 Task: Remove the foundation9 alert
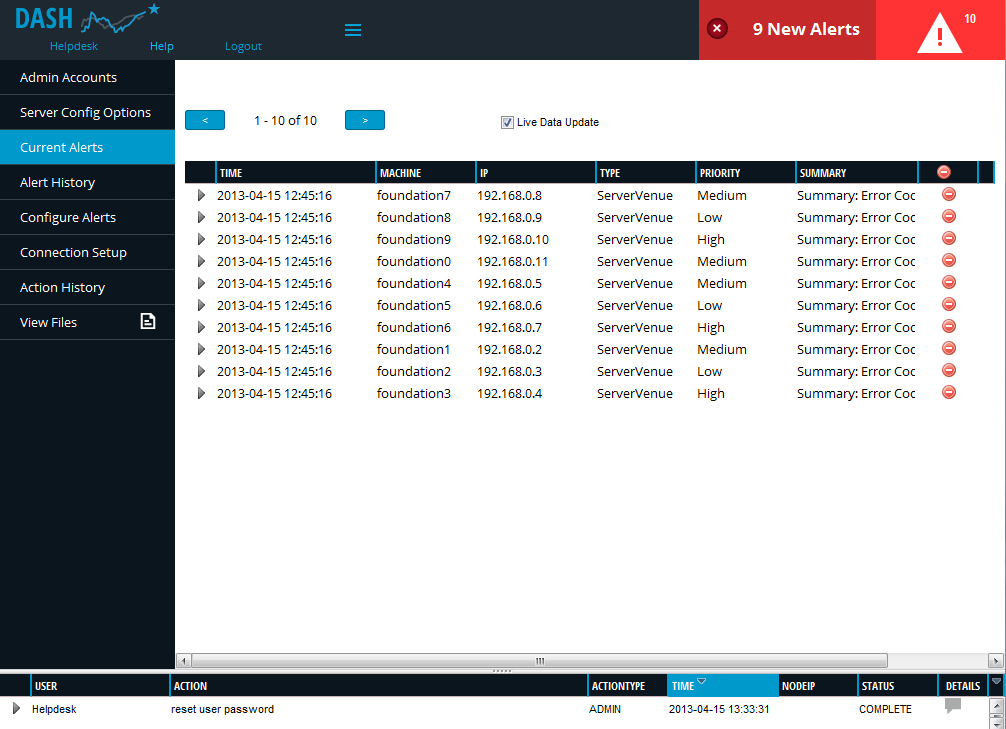(x=948, y=238)
